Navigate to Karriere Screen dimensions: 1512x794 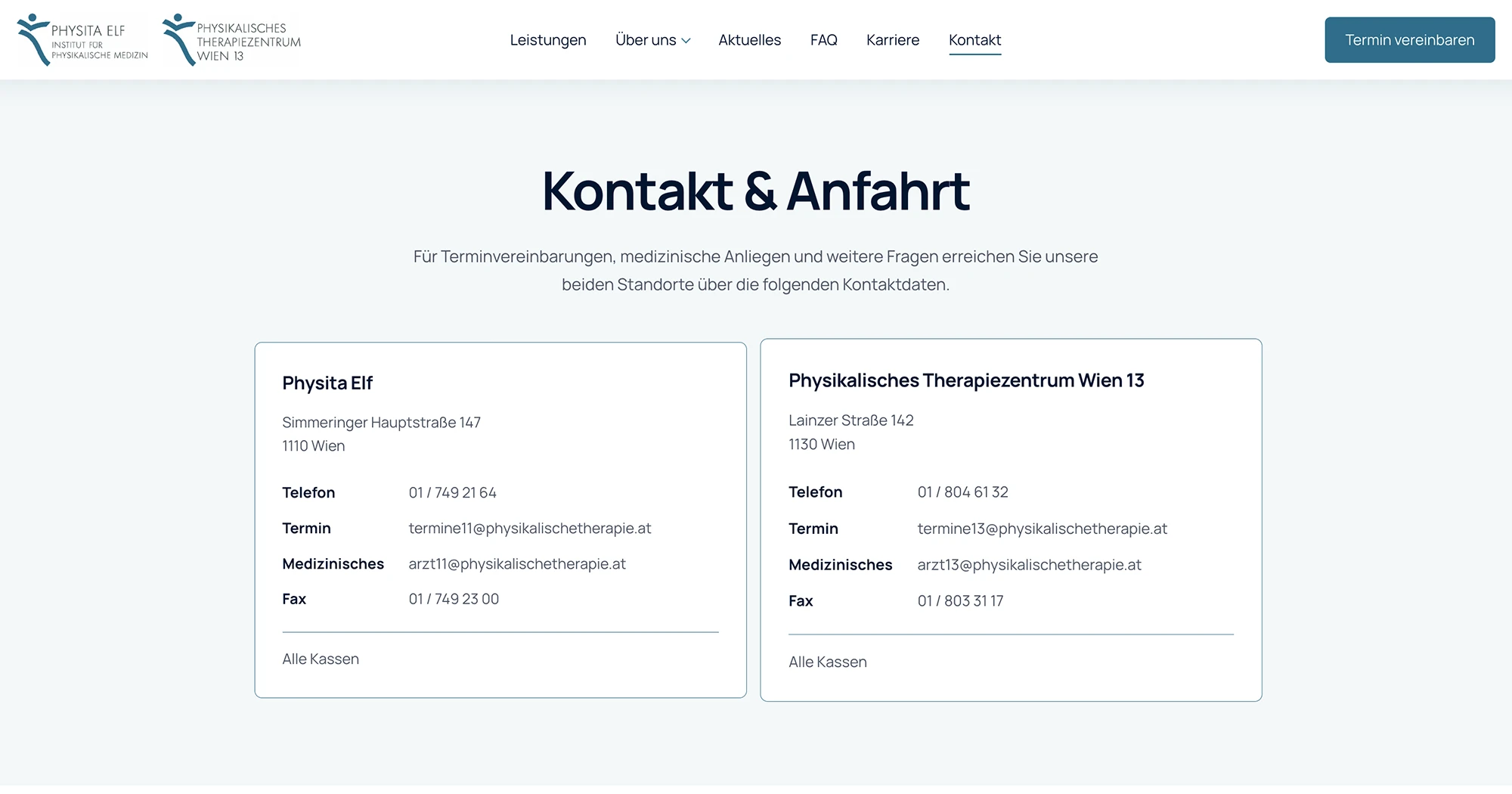tap(893, 40)
